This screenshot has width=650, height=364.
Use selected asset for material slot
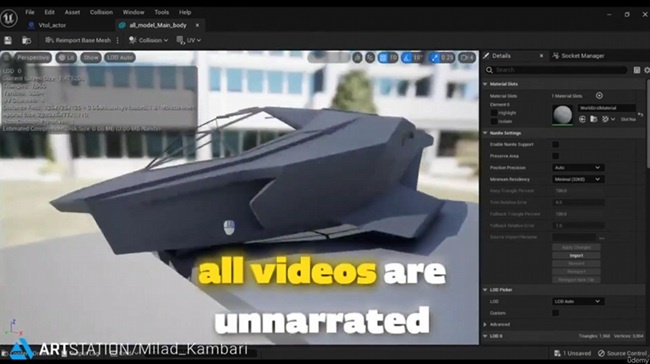click(x=582, y=119)
